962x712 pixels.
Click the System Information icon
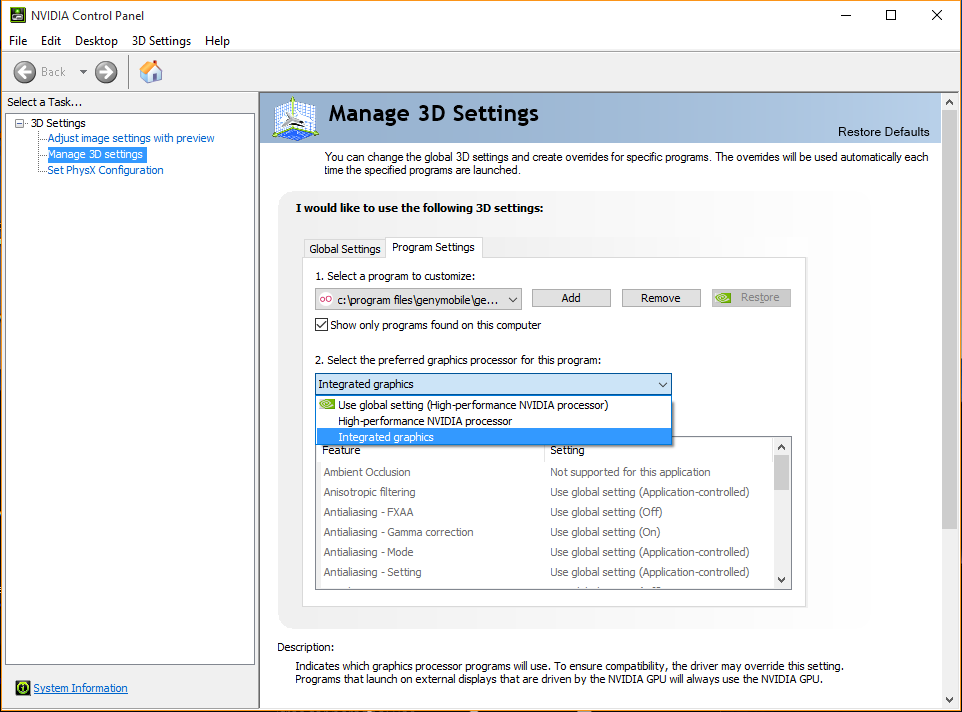click(x=23, y=688)
